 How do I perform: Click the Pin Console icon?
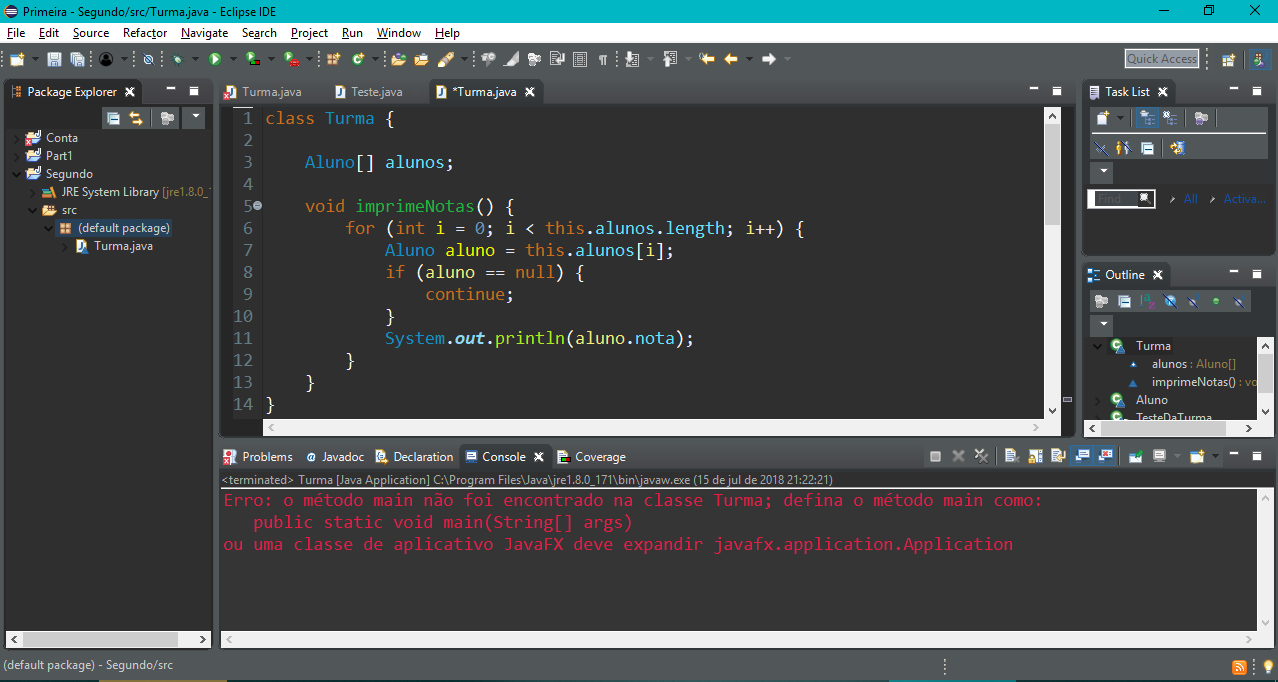[x=1135, y=456]
